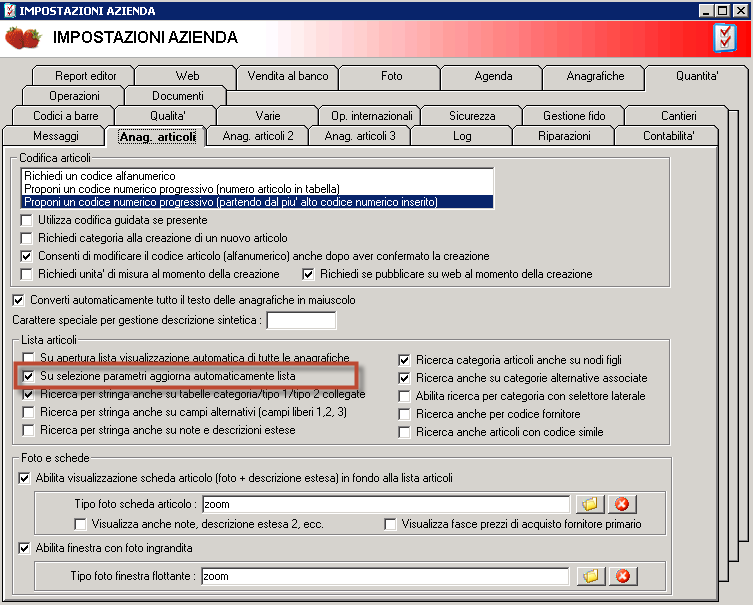Click folder icon for Tipo foto finestra flottante
The image size is (753, 605).
[x=590, y=576]
